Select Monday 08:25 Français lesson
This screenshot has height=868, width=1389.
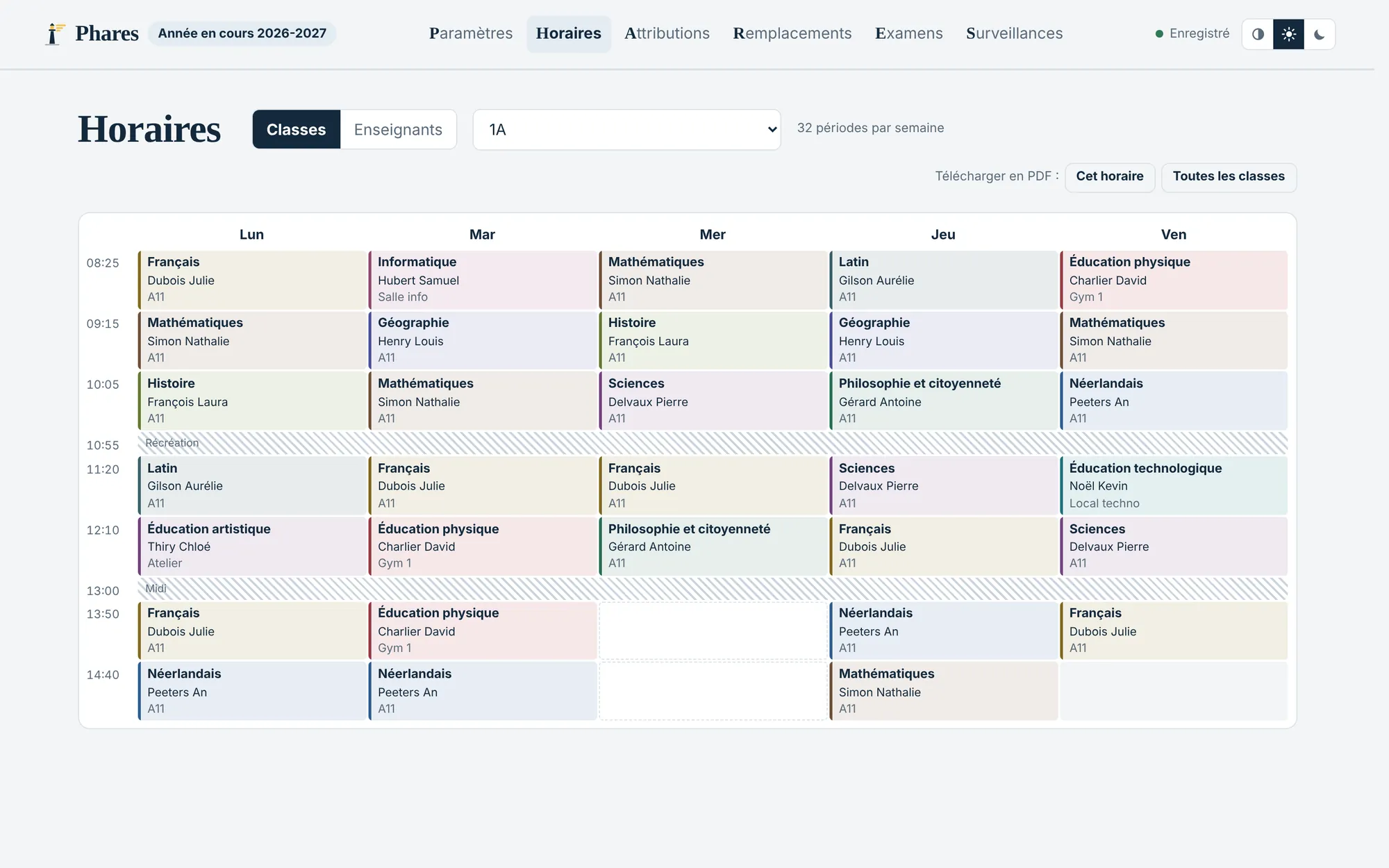[x=252, y=280]
